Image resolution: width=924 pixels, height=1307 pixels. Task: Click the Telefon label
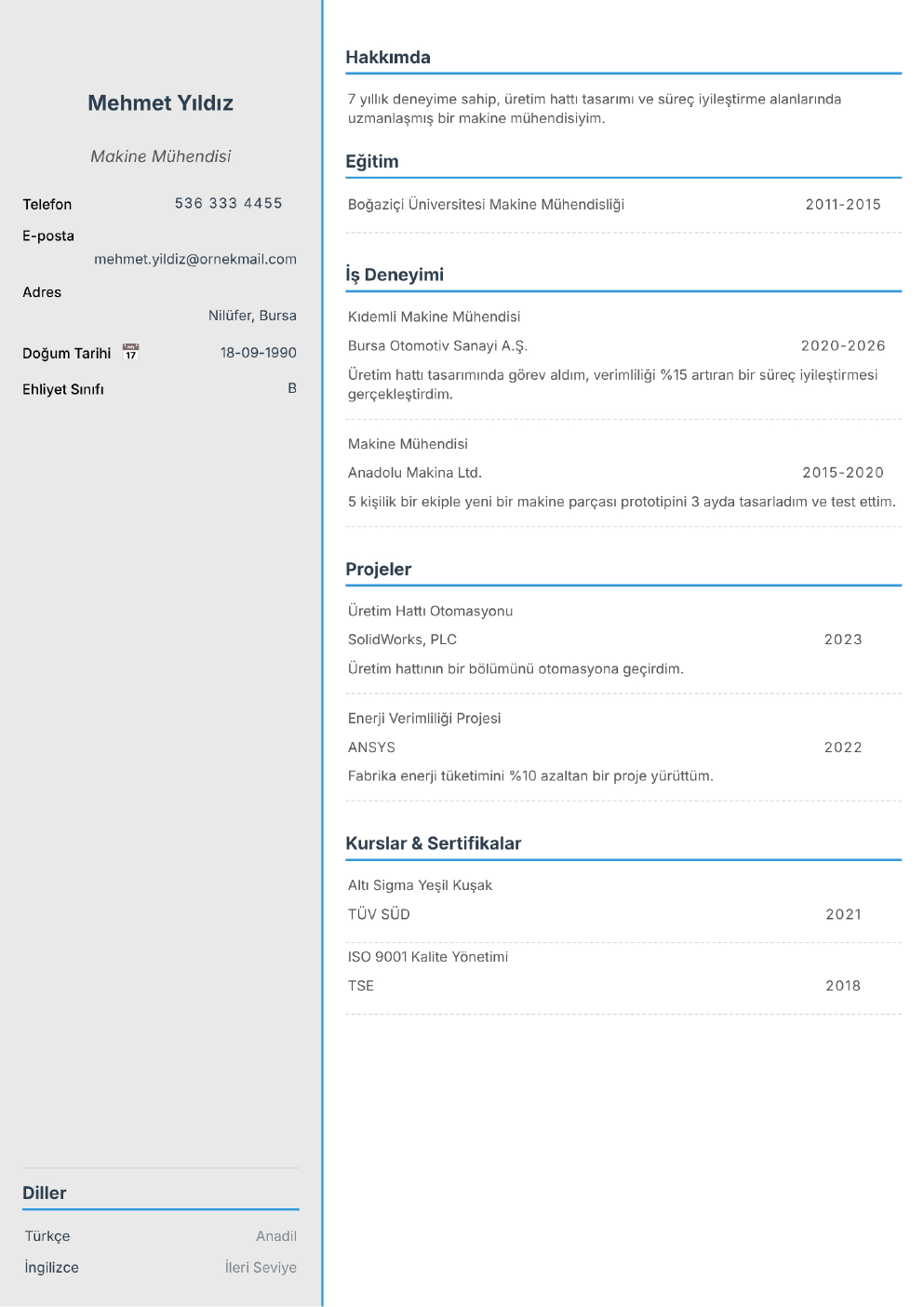click(47, 204)
